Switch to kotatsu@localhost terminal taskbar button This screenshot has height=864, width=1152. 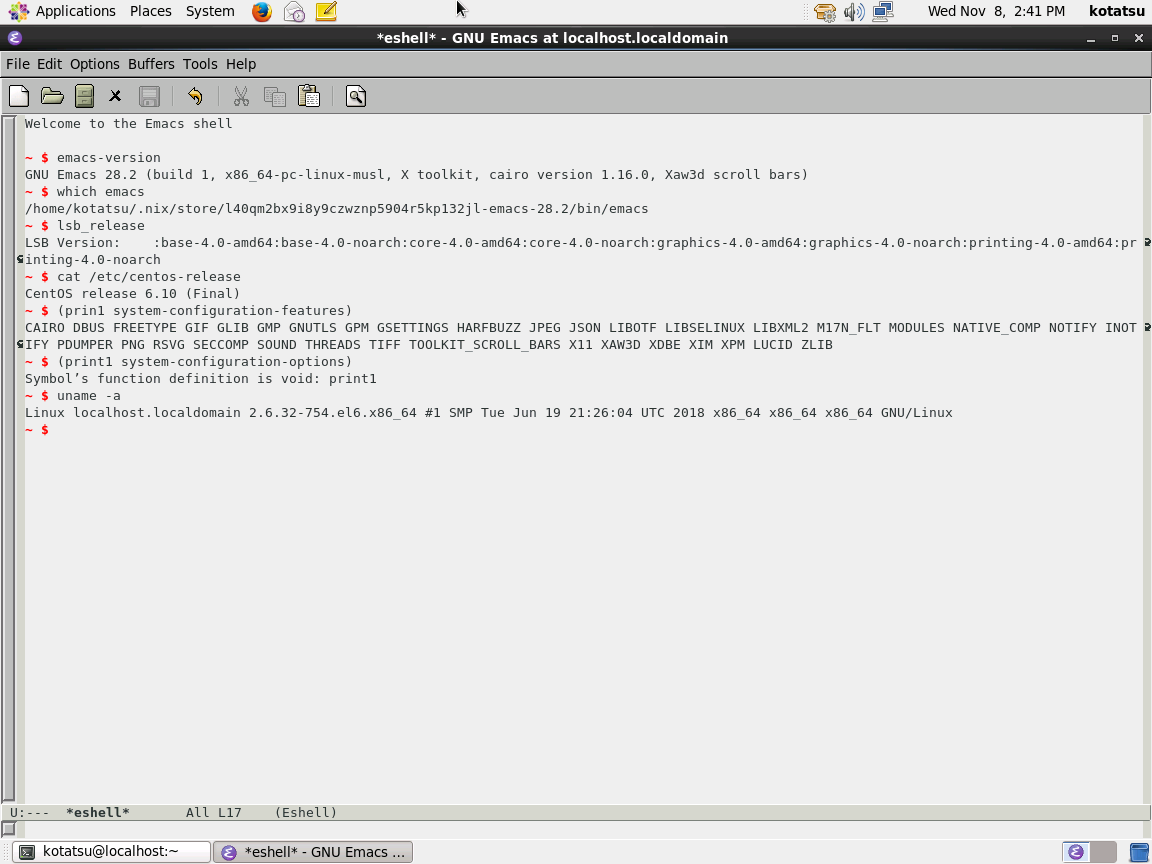point(111,852)
